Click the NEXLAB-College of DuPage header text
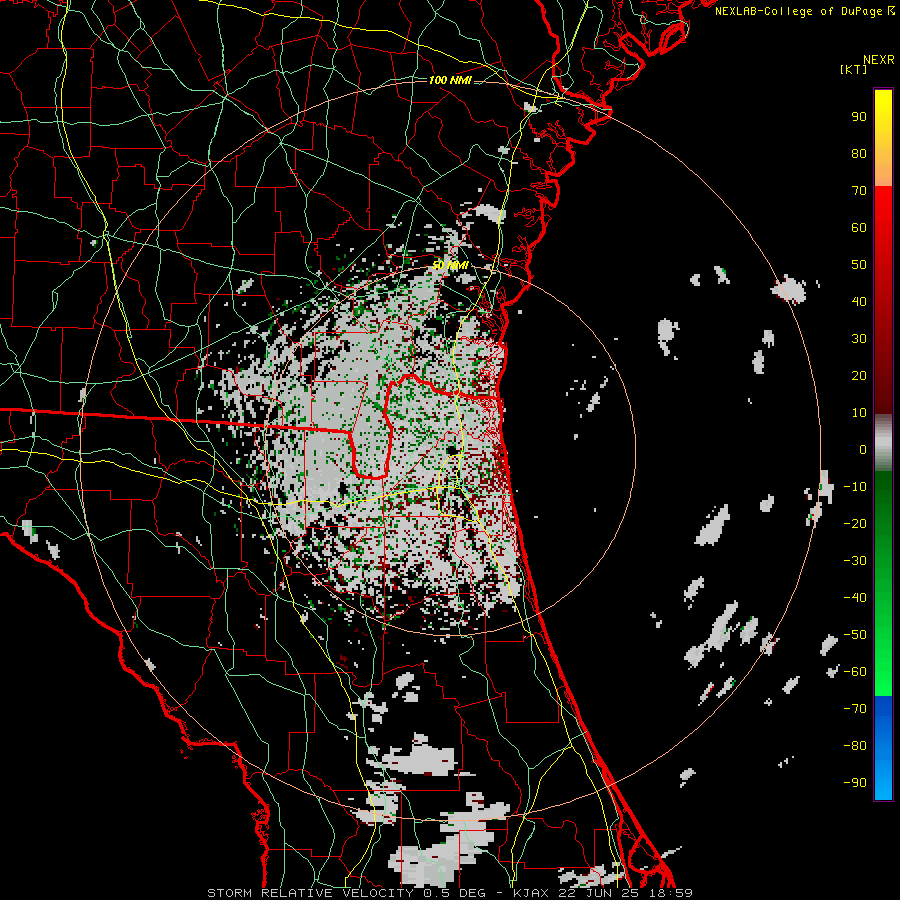The height and width of the screenshot is (900, 900). coord(805,11)
